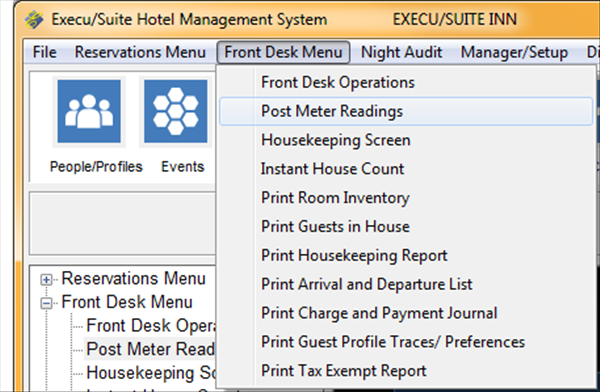Select Front Desk Menu tree item label
Screen dimensions: 600x392
[x=127, y=302]
